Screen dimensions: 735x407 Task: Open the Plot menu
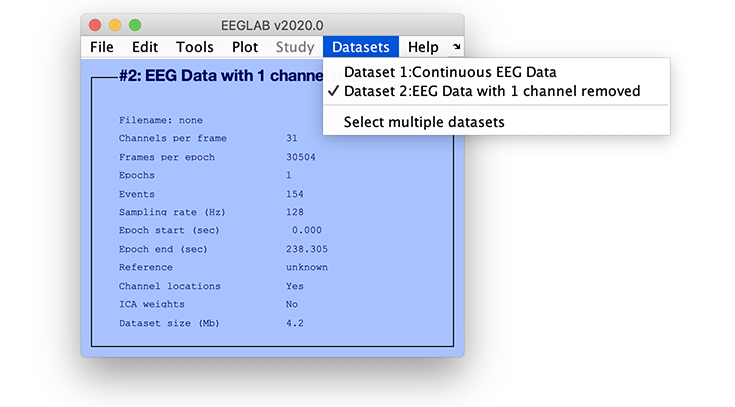click(245, 47)
